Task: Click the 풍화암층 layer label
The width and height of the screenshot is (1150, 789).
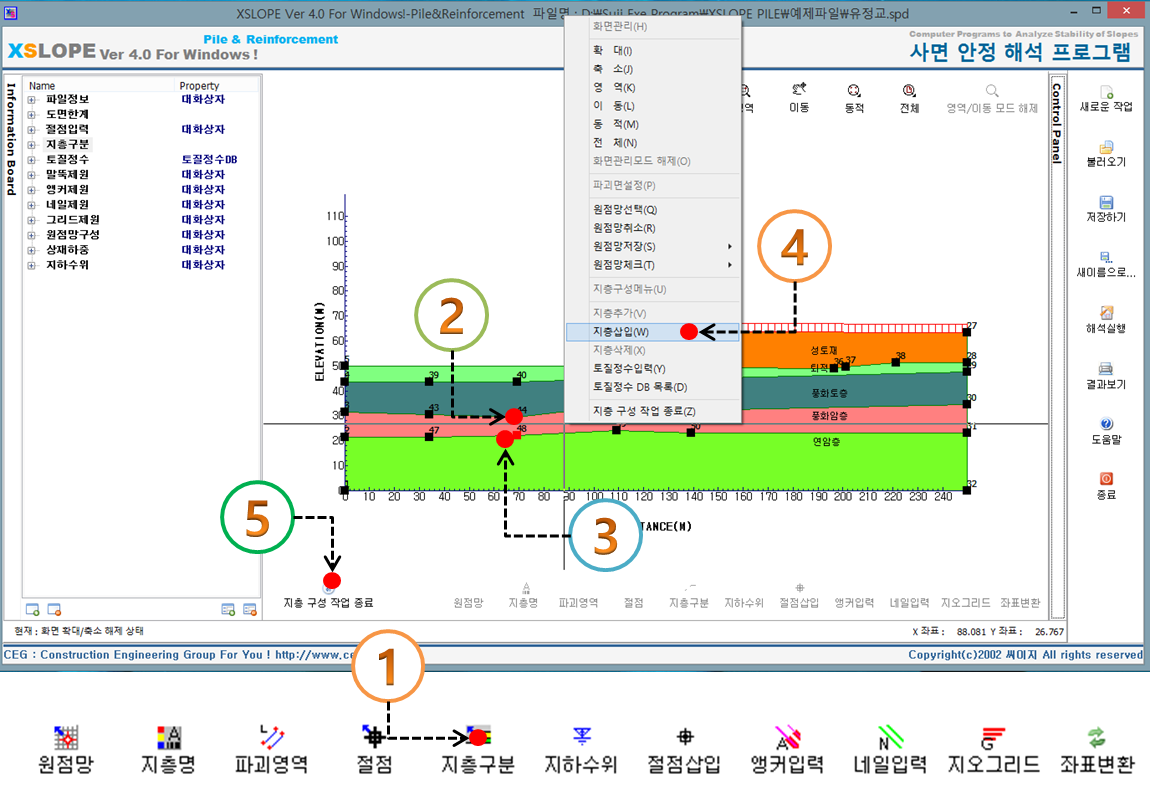Action: (829, 416)
